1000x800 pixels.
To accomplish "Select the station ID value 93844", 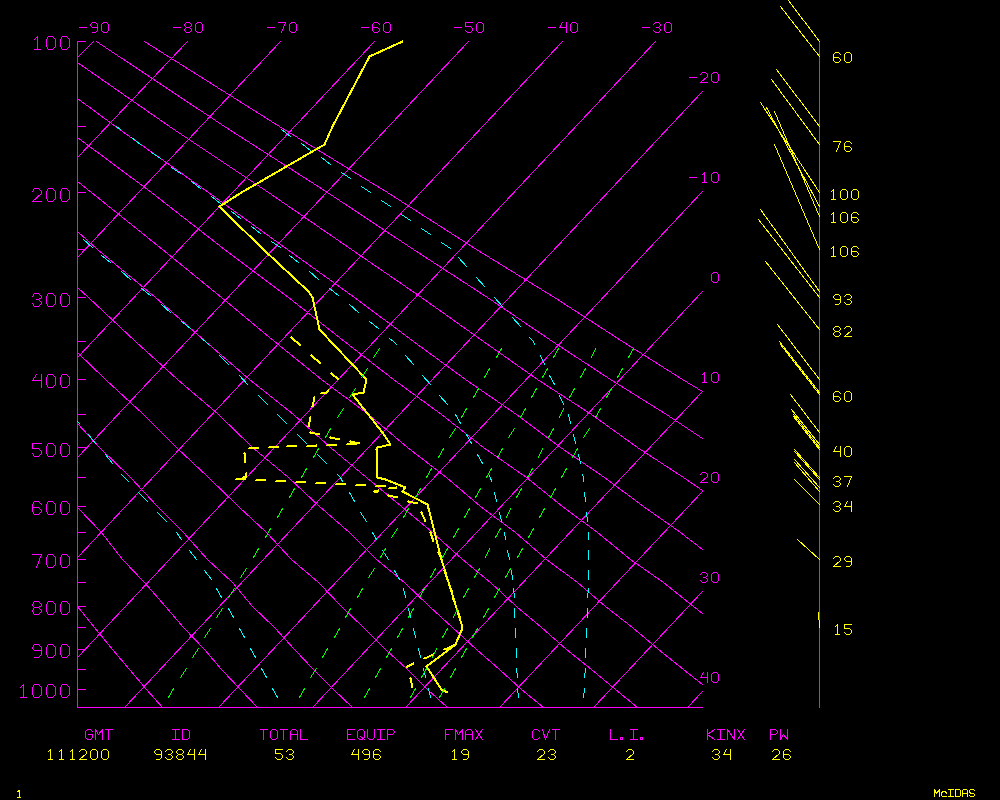I will point(181,755).
